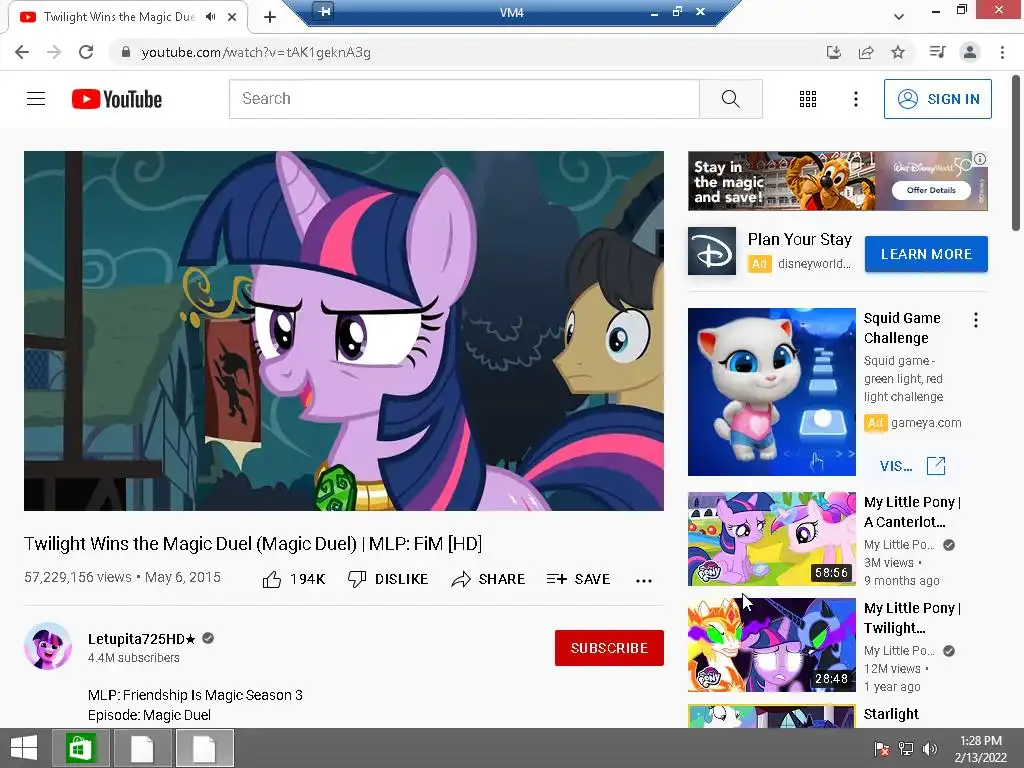Viewport: 1024px width, 768px height.
Task: Go to YouTube home via logo
Action: coord(117,99)
